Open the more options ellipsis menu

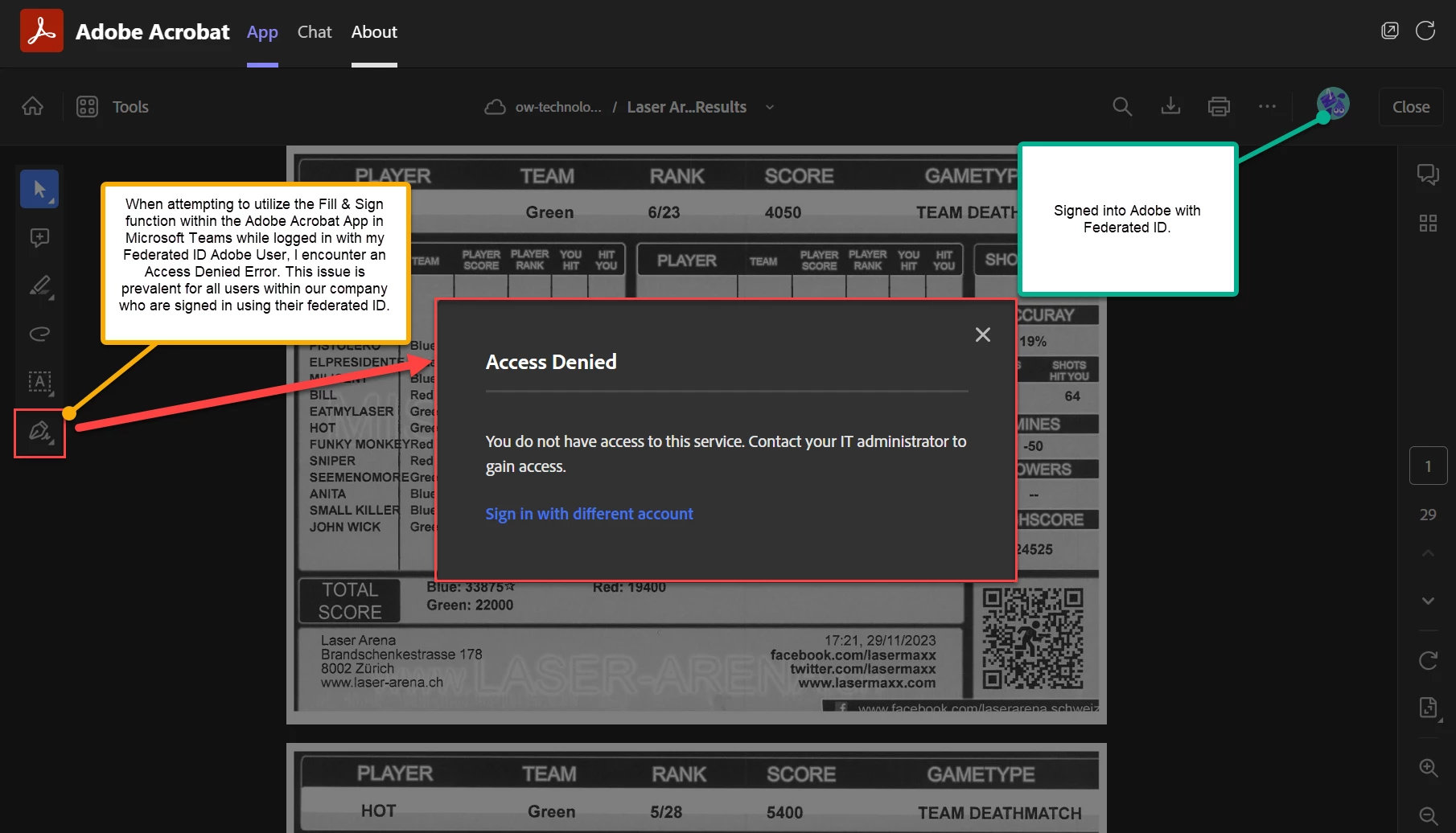click(1267, 106)
